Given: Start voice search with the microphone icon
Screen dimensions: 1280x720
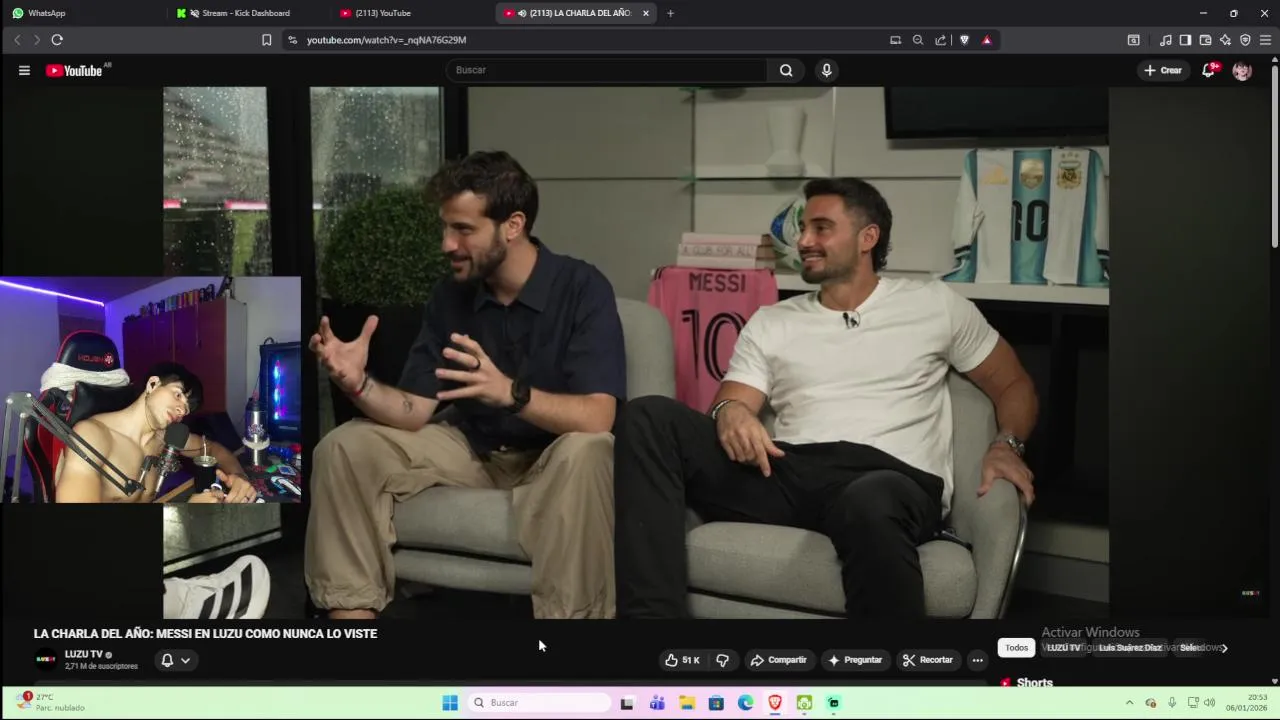Looking at the screenshot, I should (x=826, y=70).
